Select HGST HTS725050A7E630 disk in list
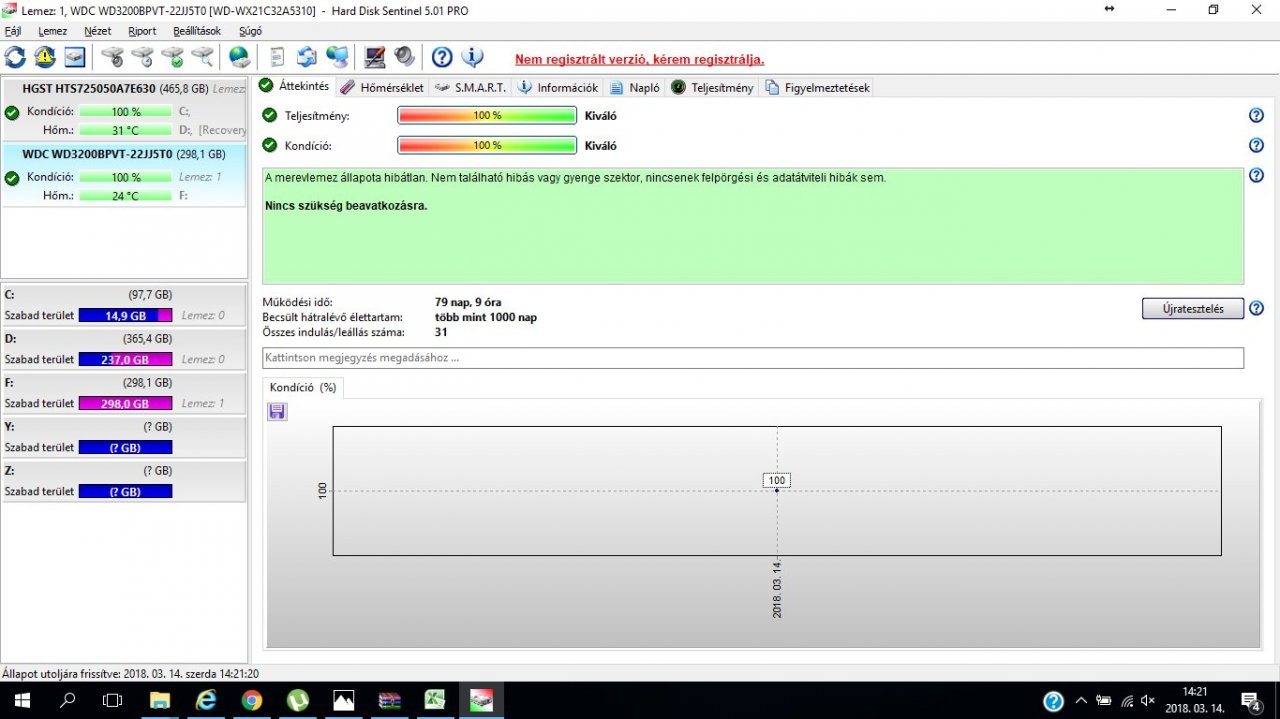 pos(124,109)
